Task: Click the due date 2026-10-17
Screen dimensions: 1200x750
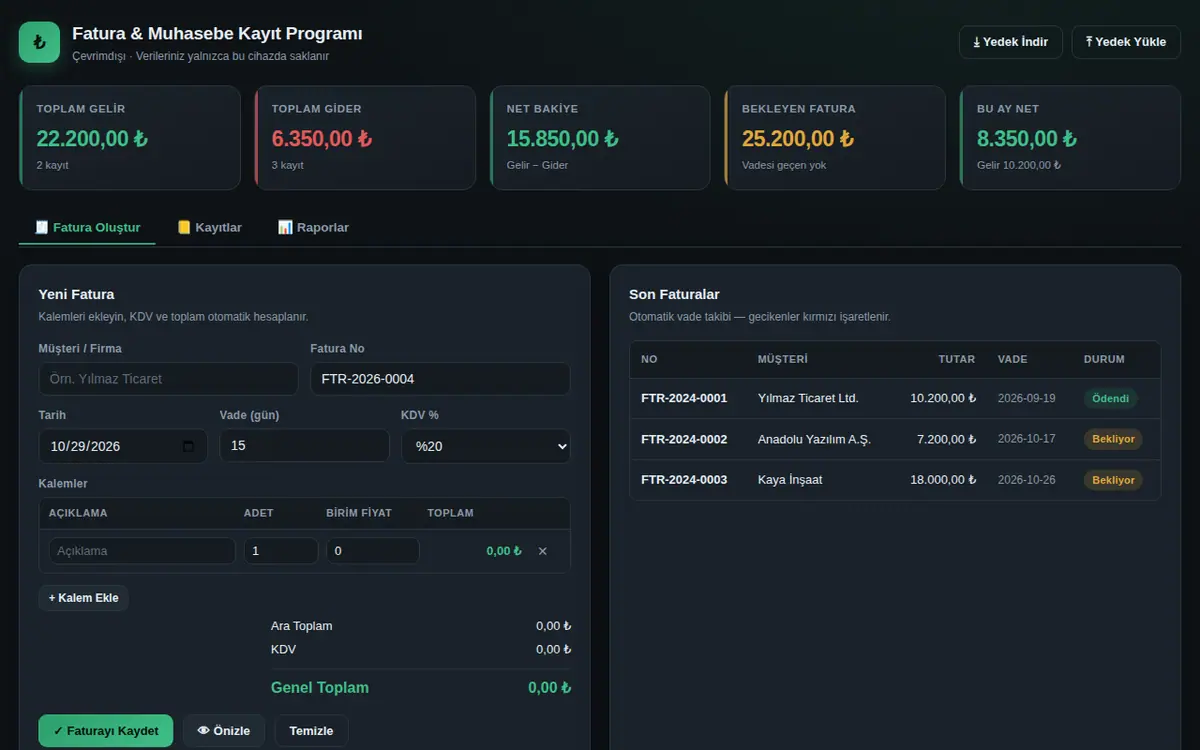Action: tap(1027, 439)
